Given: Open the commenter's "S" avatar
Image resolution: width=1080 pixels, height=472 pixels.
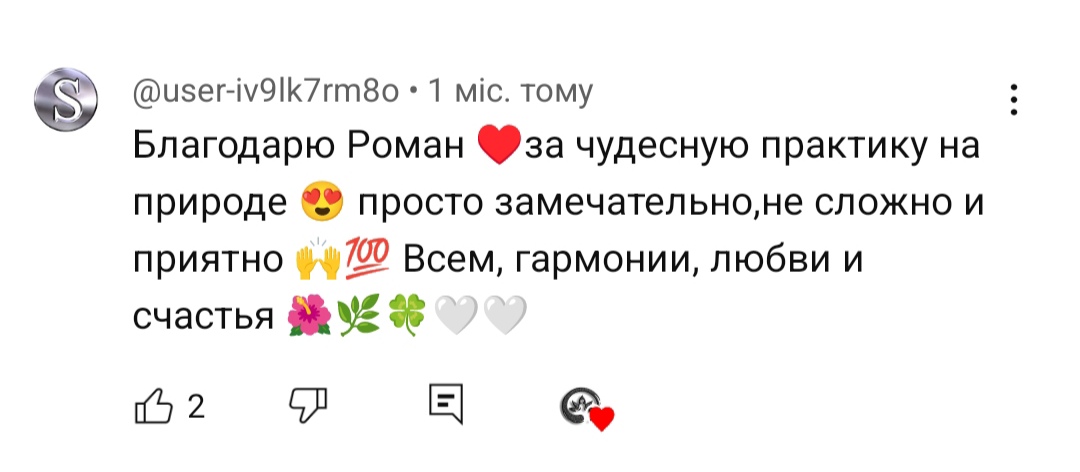Looking at the screenshot, I should (x=64, y=102).
